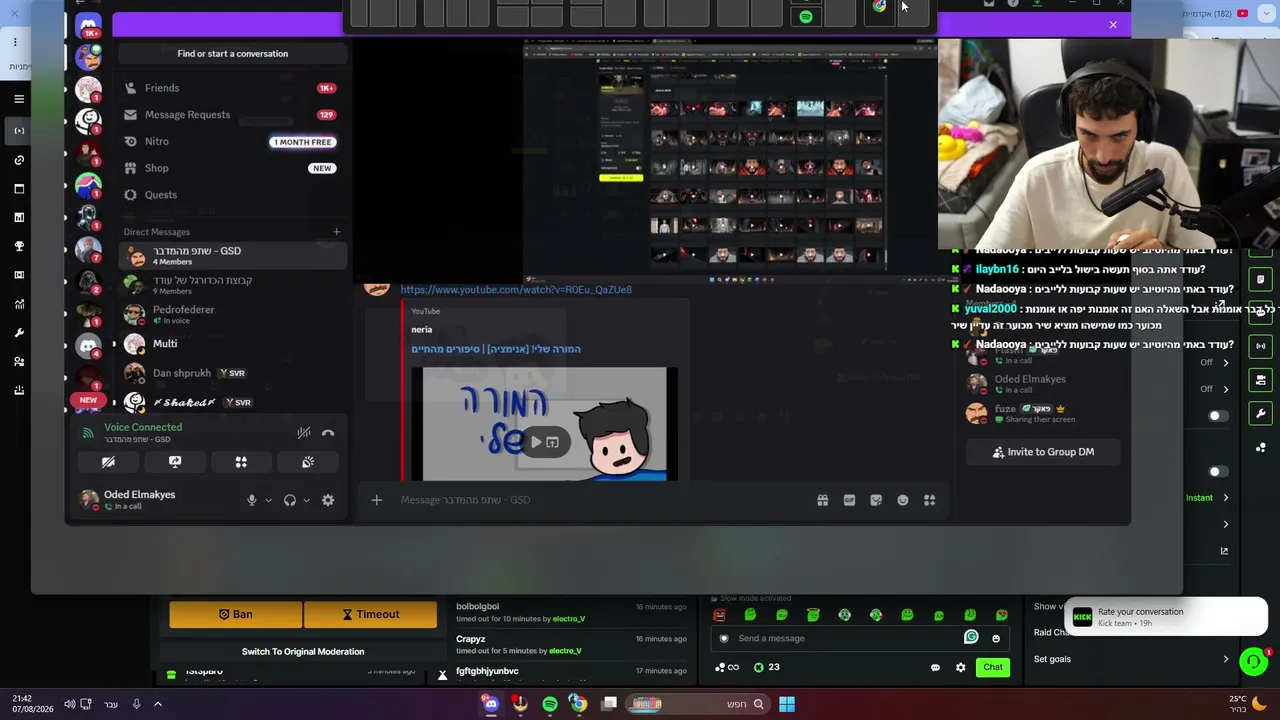This screenshot has height=720, width=1280.
Task: Open Kick chat settings gear
Action: [x=961, y=667]
